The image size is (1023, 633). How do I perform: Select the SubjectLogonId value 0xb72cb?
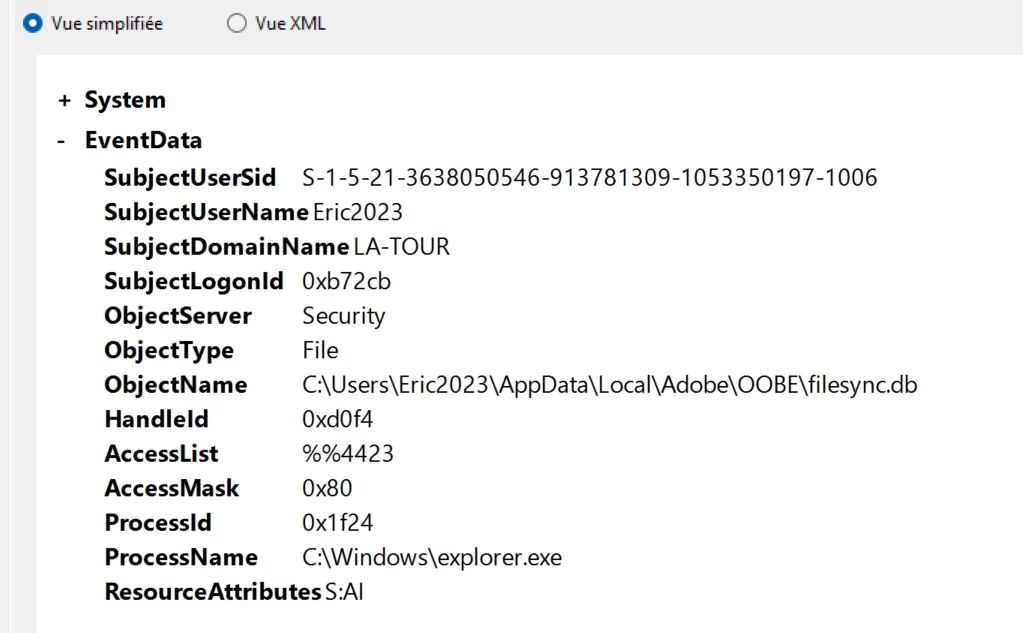(x=346, y=281)
